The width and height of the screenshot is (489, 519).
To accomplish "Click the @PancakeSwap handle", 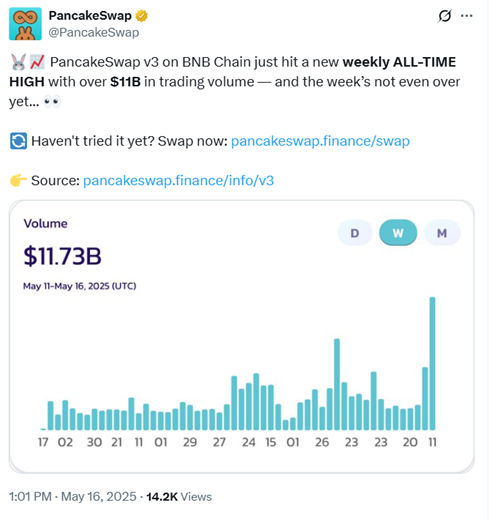I will (94, 33).
